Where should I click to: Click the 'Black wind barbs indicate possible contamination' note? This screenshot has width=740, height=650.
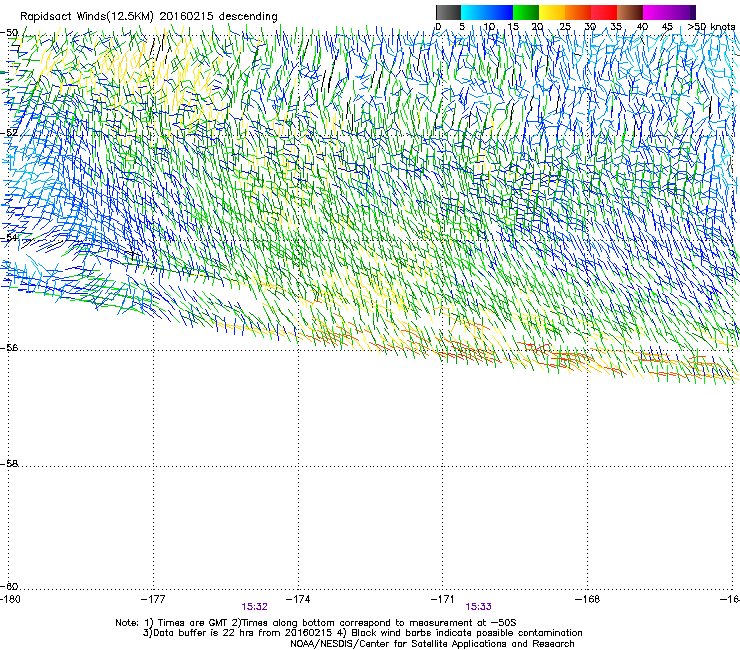(x=460, y=633)
